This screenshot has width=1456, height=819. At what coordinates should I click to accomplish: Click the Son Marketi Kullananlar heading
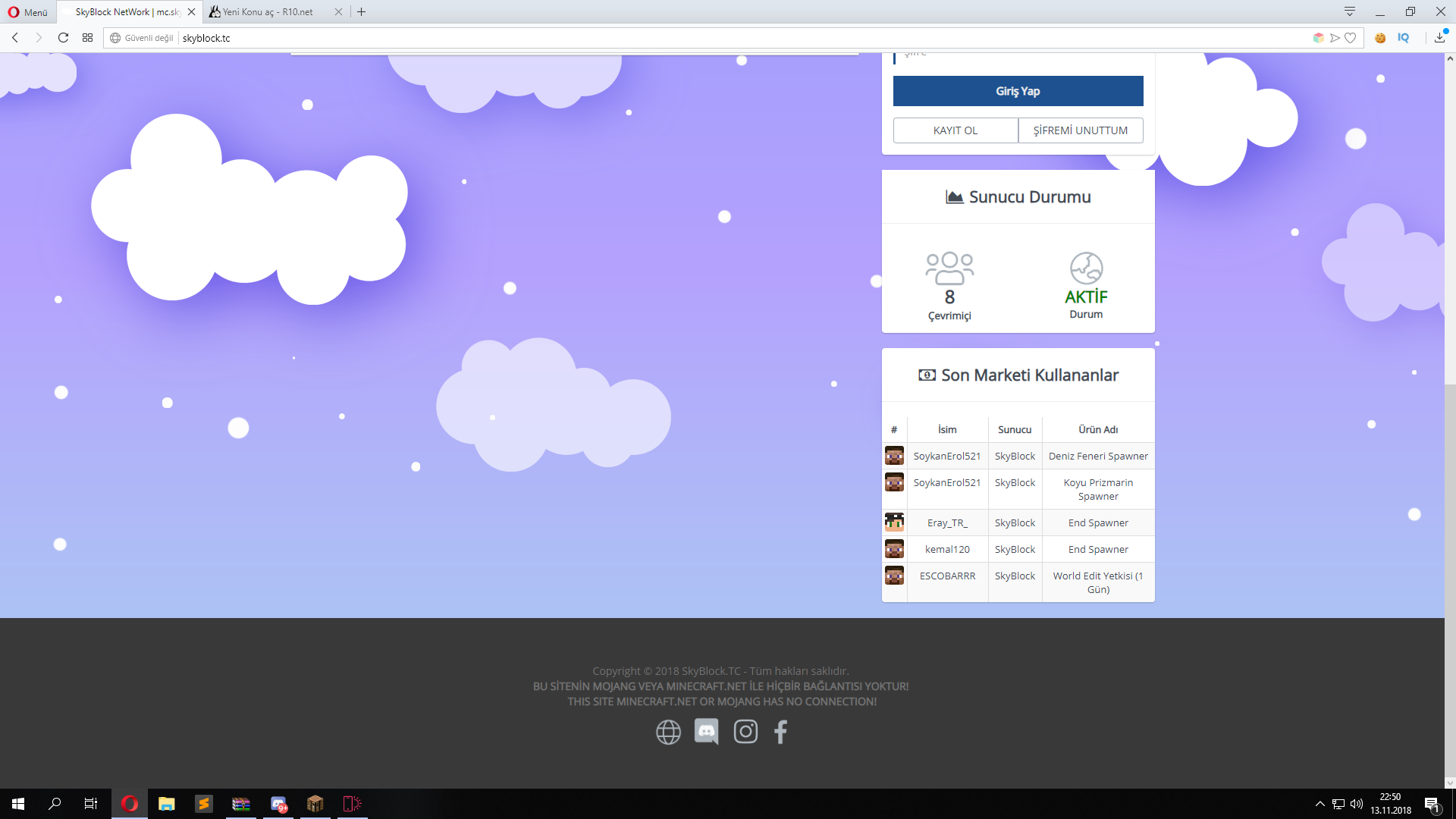pos(1018,375)
